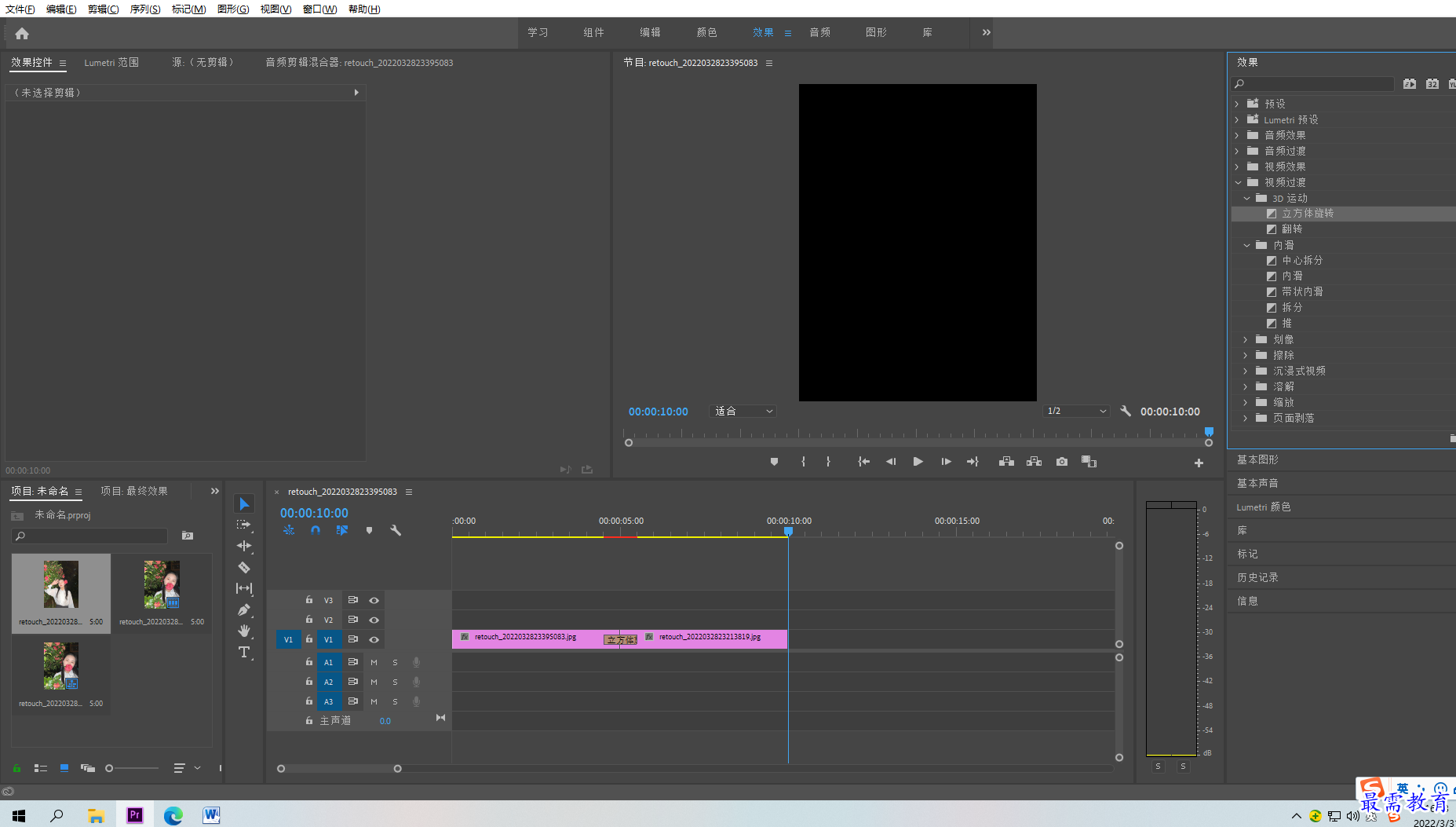Open button editor plus icon
1456x827 pixels.
[x=1199, y=463]
